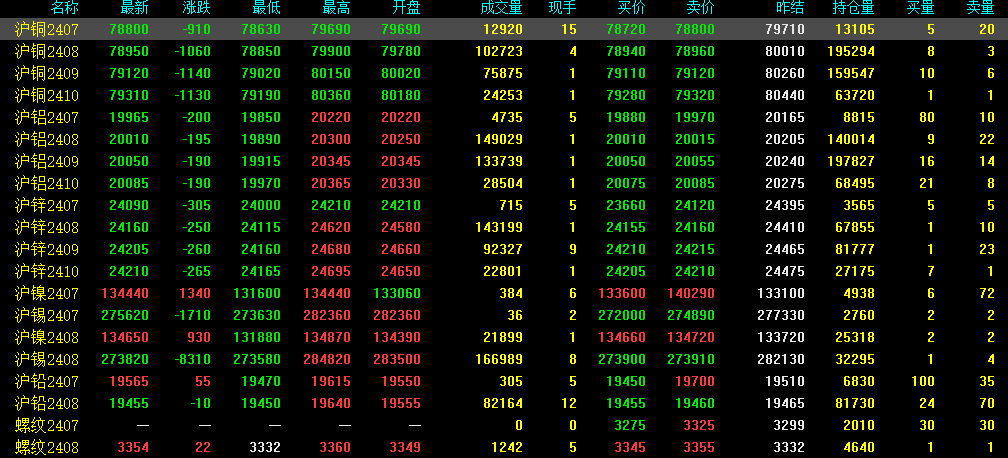Click open interest 159547 for 沪铜2409
This screenshot has height=458, width=1008.
tap(850, 73)
